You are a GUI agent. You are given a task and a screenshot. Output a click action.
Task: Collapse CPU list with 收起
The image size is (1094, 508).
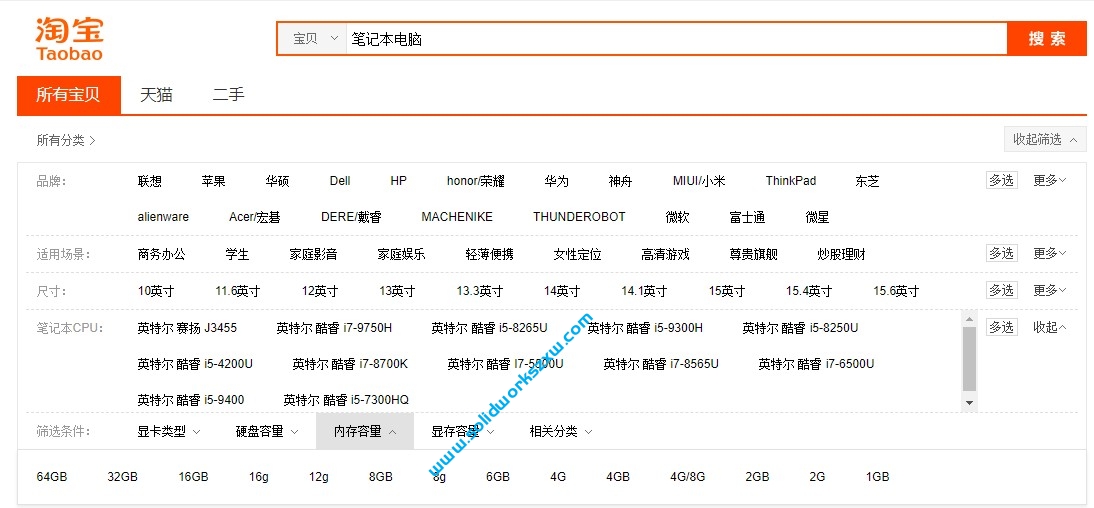[x=1049, y=327]
